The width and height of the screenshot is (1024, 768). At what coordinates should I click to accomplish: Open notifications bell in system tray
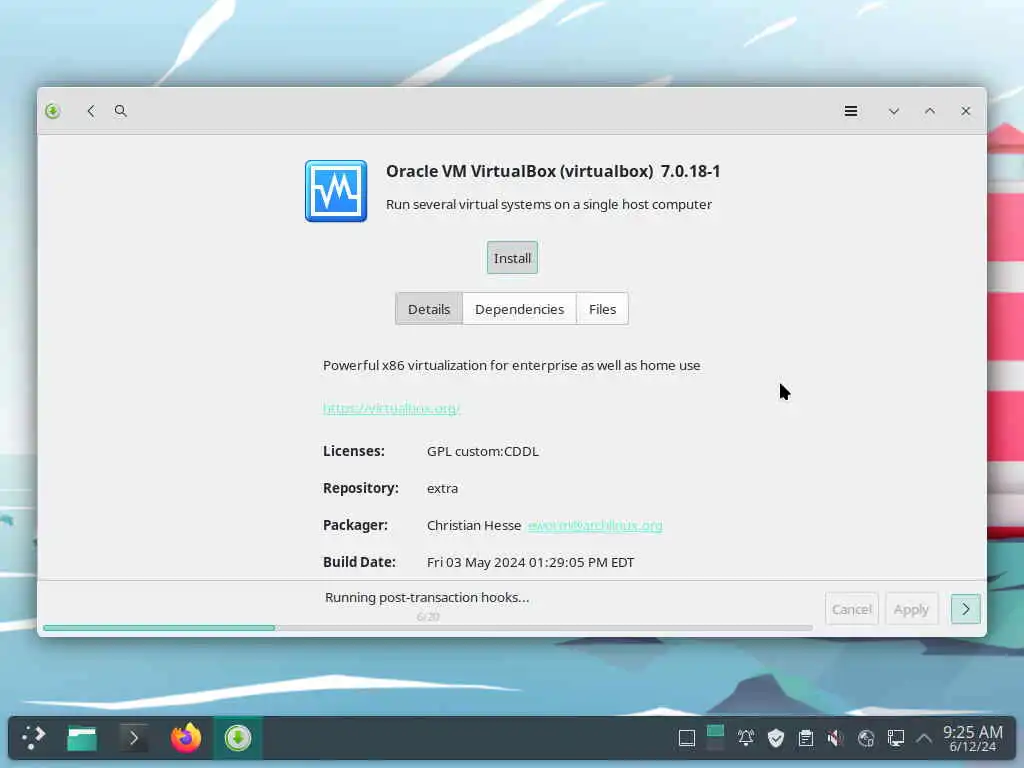(x=745, y=738)
